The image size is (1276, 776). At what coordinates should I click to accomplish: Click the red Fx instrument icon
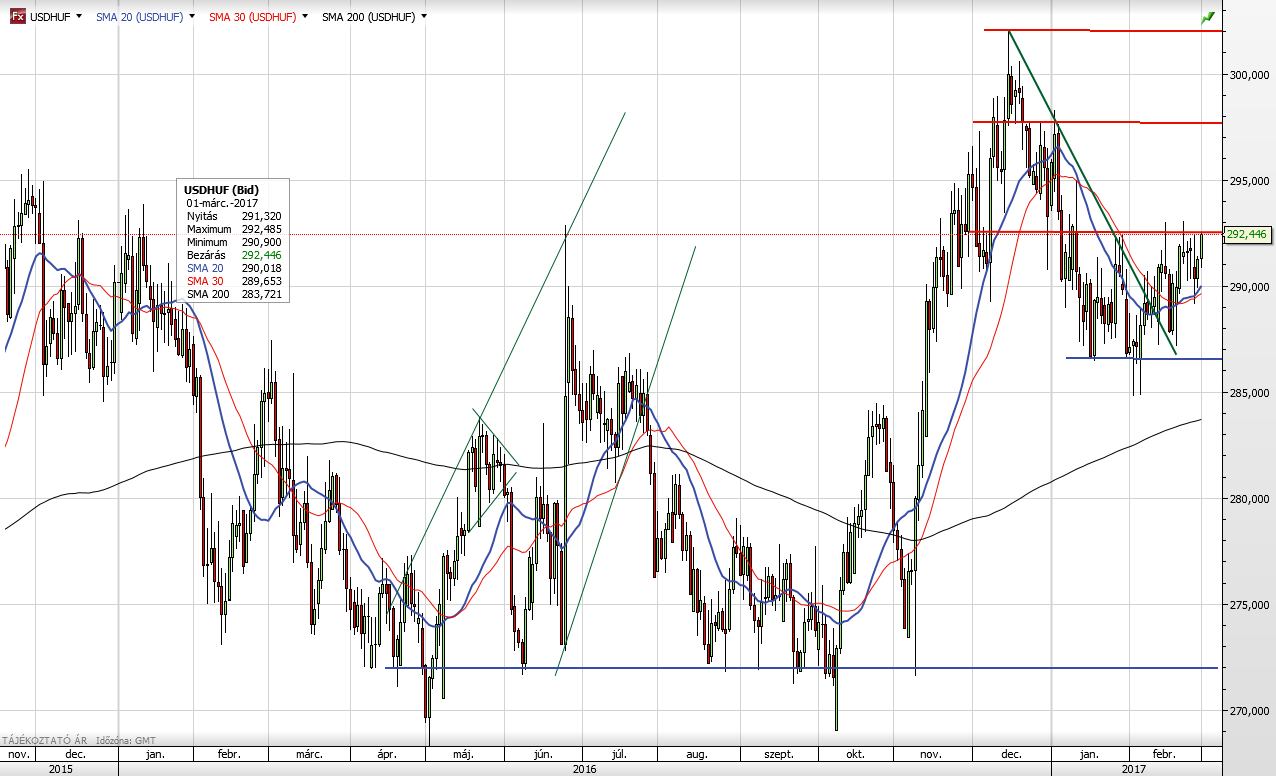click(x=18, y=17)
